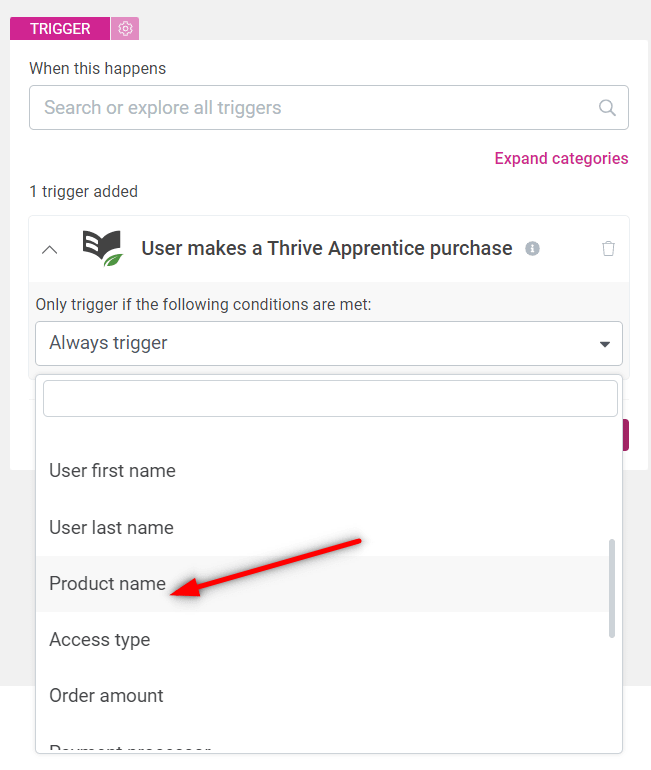
Task: Click the info icon beside trigger title
Action: (533, 249)
